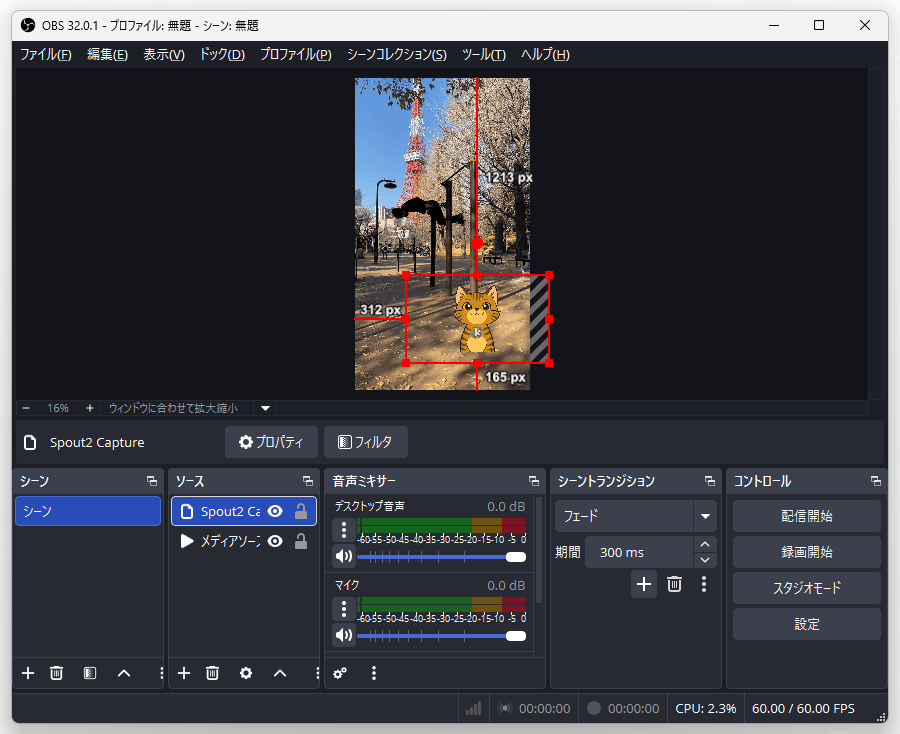The image size is (900, 734).
Task: Open マイク audio options three-dot menu
Action: tap(344, 608)
